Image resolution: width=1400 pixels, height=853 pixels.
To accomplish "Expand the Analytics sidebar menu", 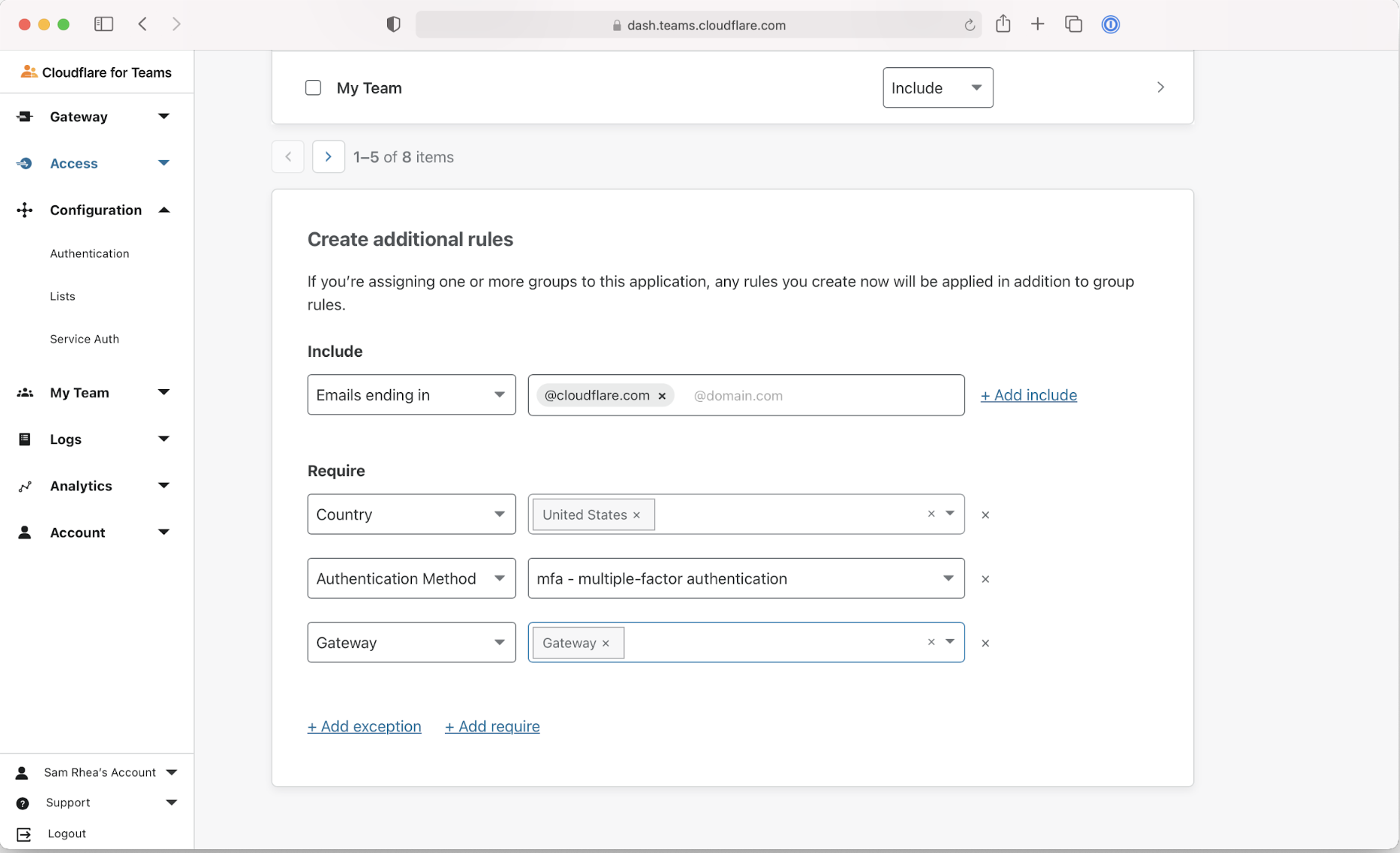I will pos(164,486).
